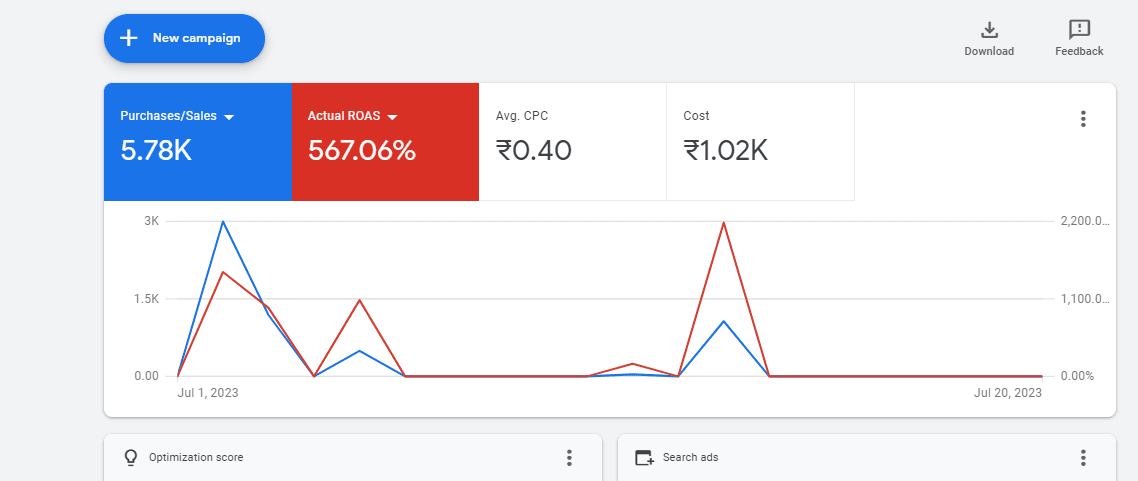Click the tallest red line peak

(x=723, y=223)
